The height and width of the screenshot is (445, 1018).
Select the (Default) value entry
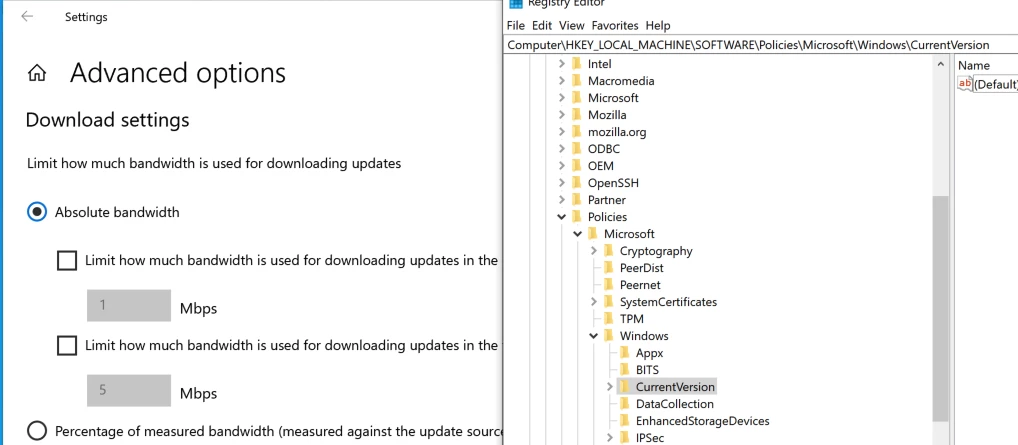coord(995,84)
